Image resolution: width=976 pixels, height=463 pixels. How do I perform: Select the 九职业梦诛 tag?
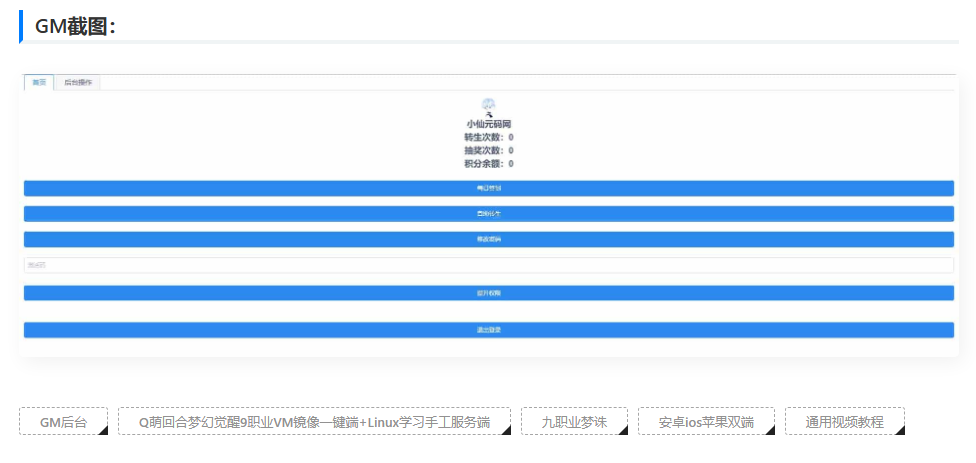574,422
